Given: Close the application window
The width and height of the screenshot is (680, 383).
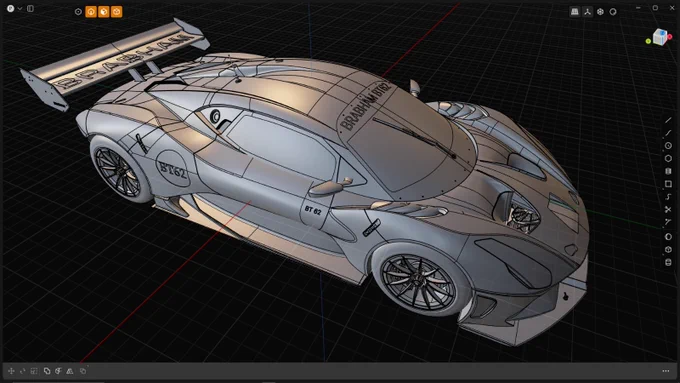Looking at the screenshot, I should [672, 8].
